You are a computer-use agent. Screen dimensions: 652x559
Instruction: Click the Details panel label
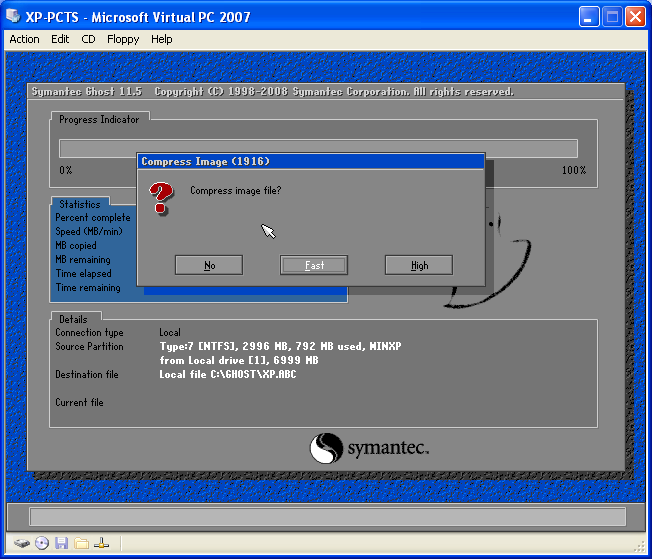[73, 319]
